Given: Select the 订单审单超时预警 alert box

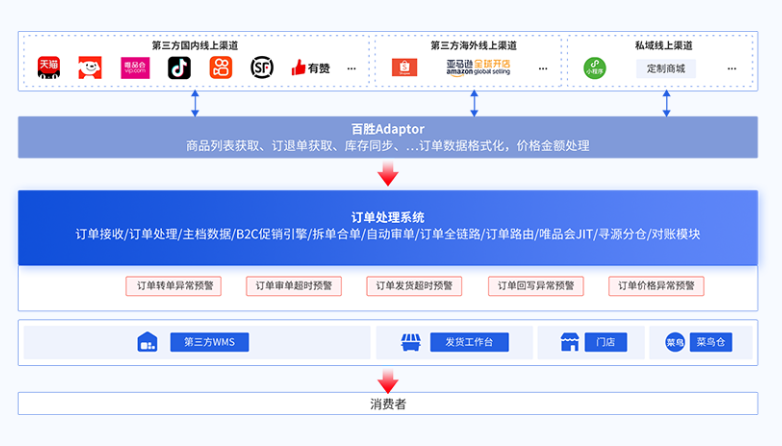Looking at the screenshot, I should 294,286.
